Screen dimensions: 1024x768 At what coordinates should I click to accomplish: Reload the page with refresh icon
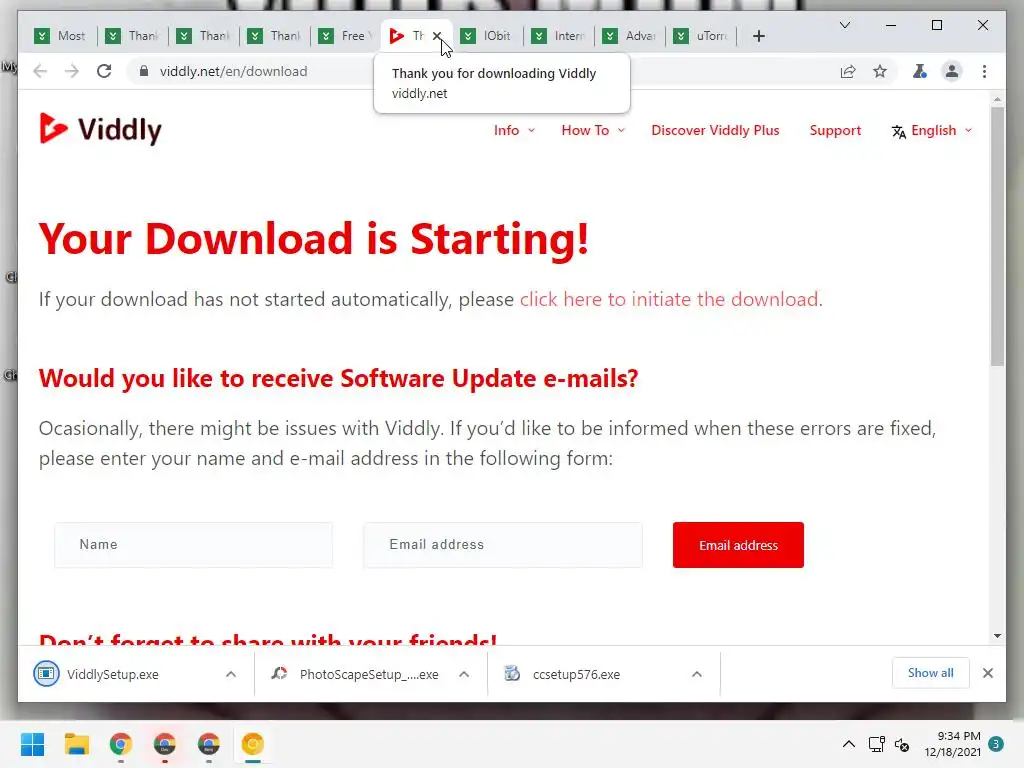[x=104, y=71]
